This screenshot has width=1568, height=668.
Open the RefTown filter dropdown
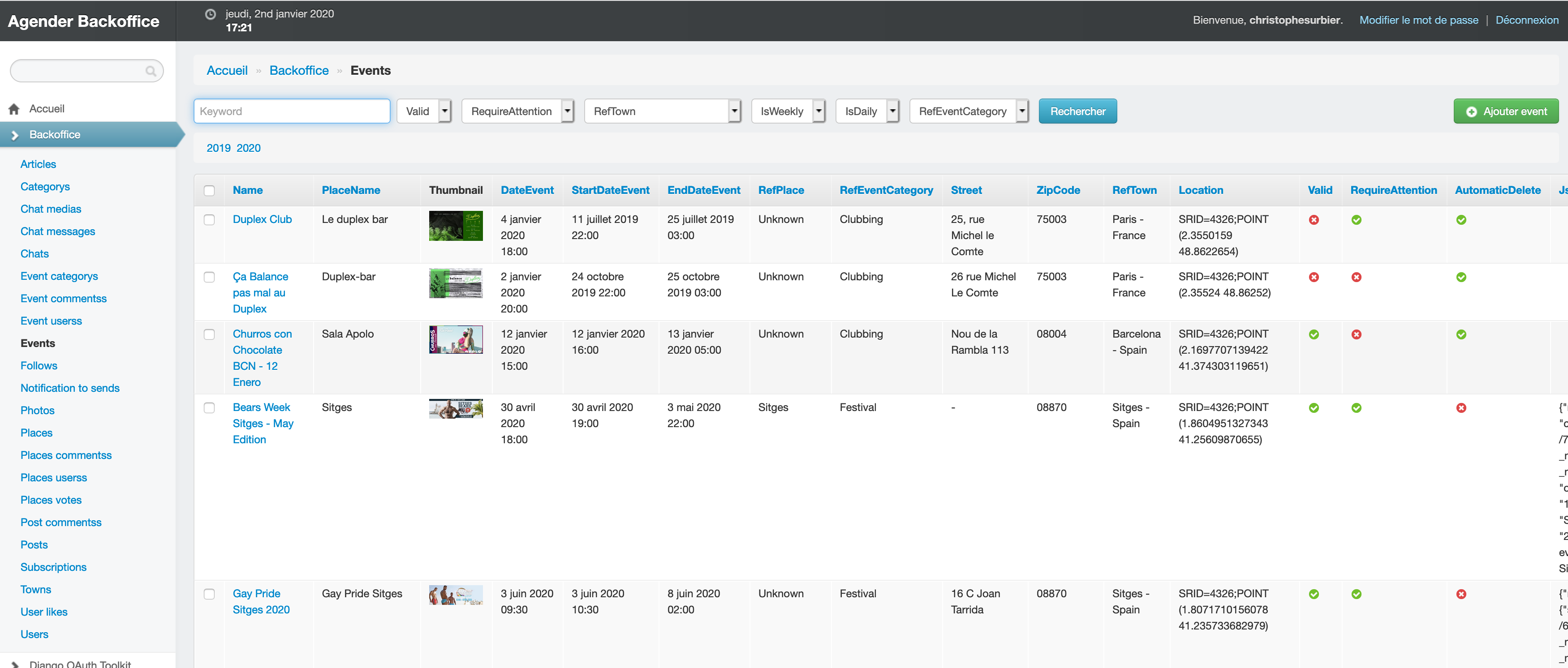[x=662, y=111]
